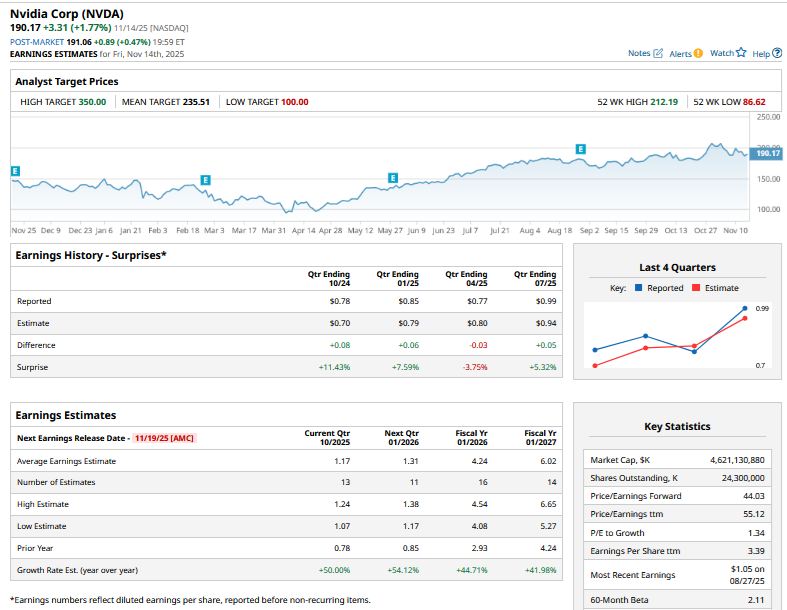
Task: Click the red Estimate legend swatch
Action: tap(695, 288)
